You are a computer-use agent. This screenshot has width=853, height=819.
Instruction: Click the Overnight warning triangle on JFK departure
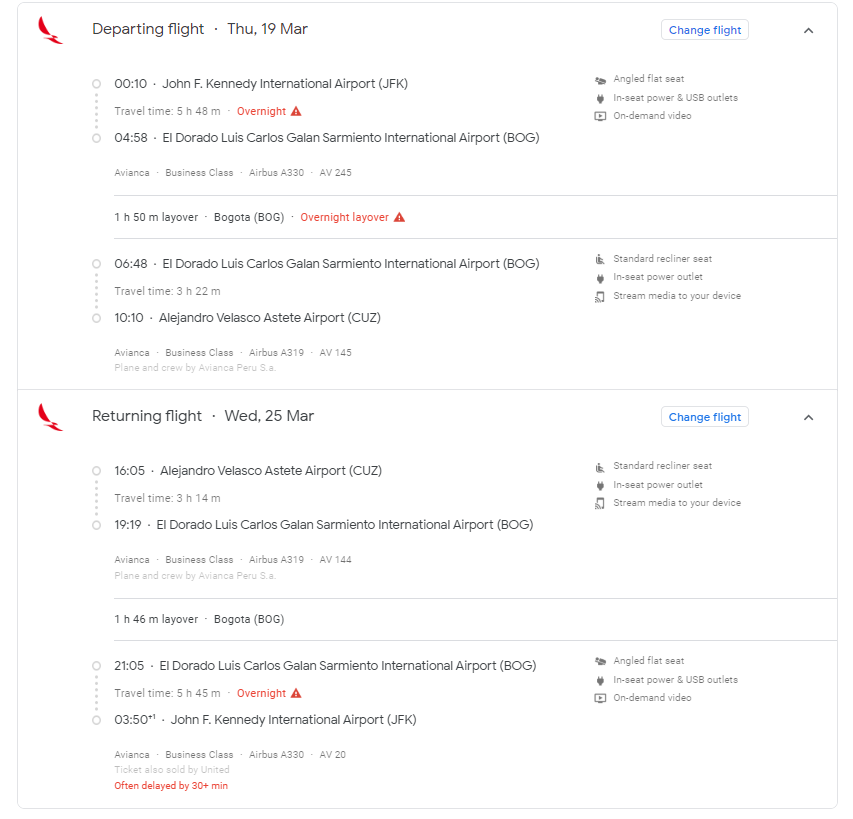click(x=296, y=111)
